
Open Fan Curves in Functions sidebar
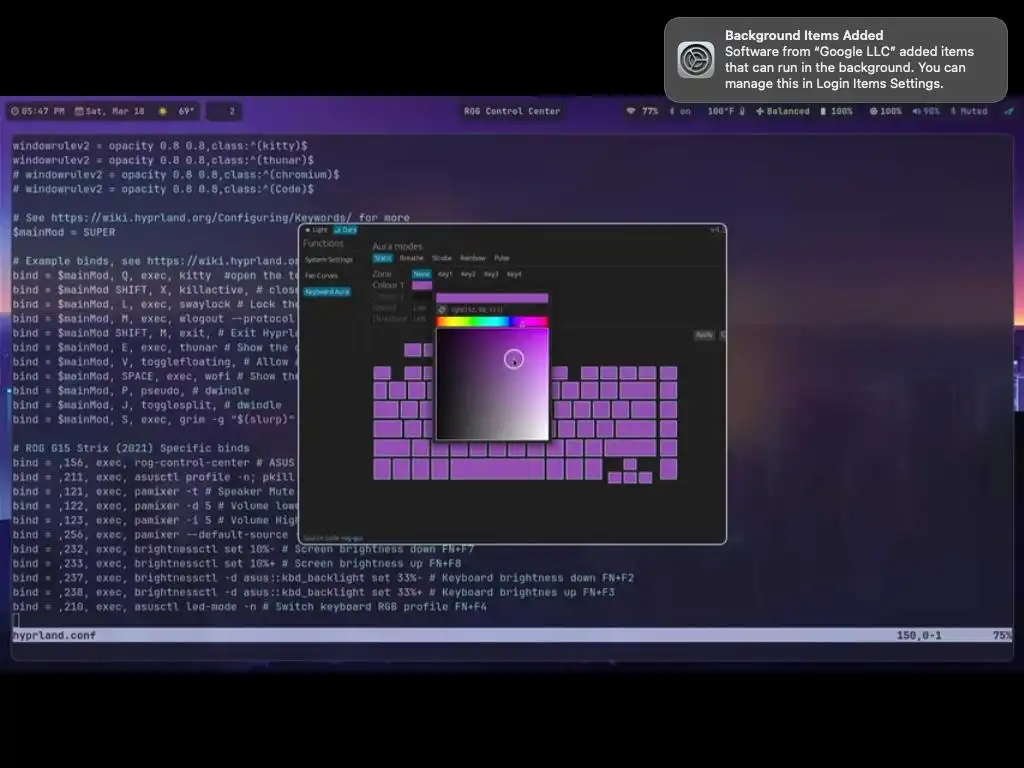(321, 276)
